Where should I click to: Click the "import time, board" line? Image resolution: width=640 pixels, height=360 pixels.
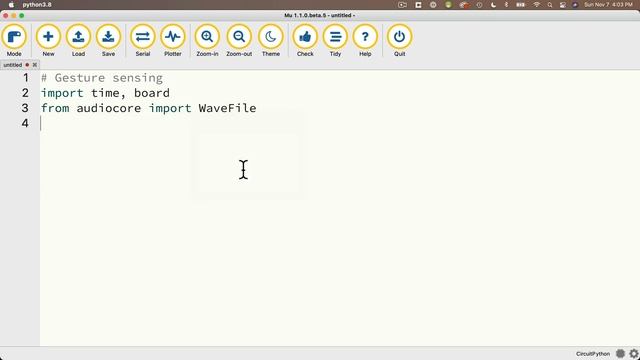(x=105, y=93)
